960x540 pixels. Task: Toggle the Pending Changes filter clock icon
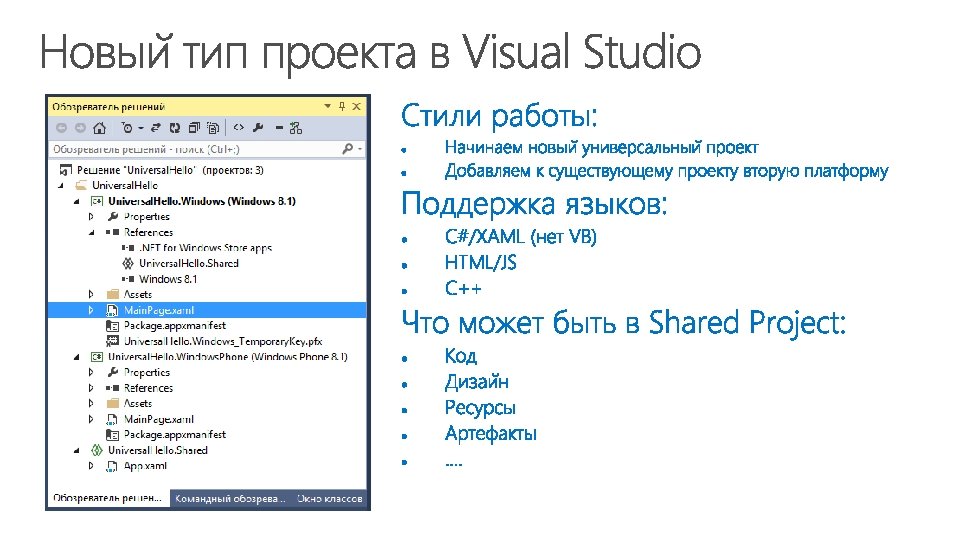pyautogui.click(x=127, y=128)
